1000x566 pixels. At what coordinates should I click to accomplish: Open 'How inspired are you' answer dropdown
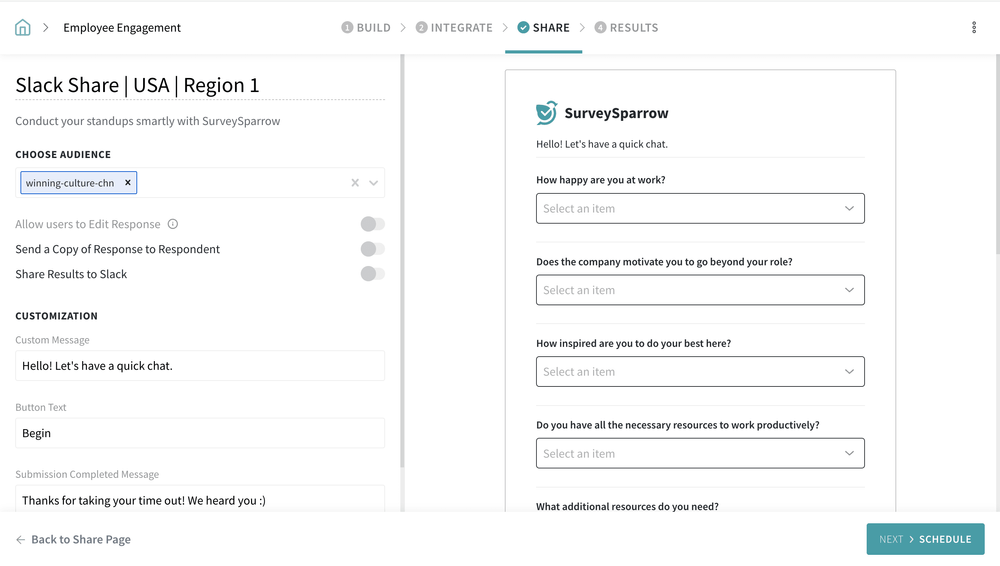700,372
